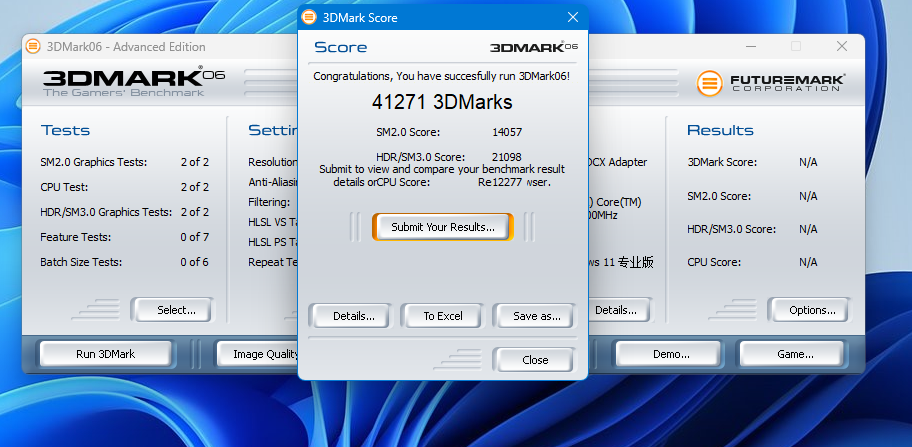Export the results To Excel
This screenshot has height=447, width=912.
[x=443, y=316]
